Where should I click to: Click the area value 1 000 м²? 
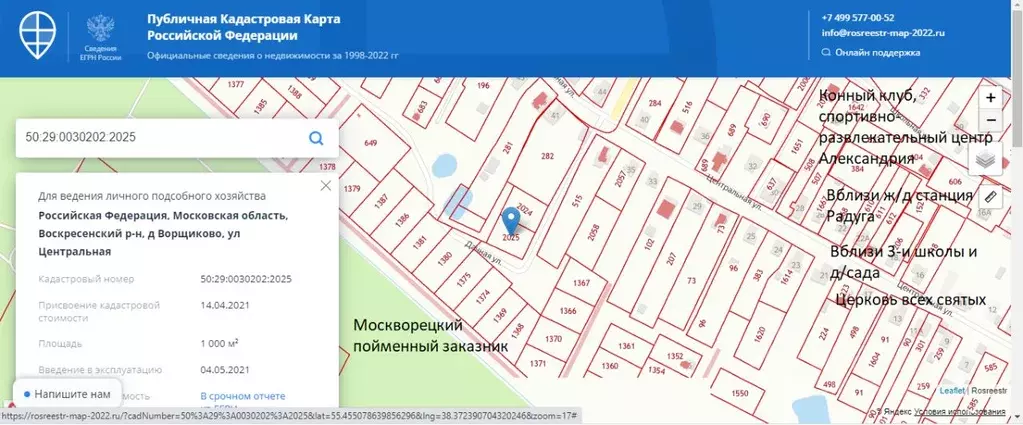[219, 343]
